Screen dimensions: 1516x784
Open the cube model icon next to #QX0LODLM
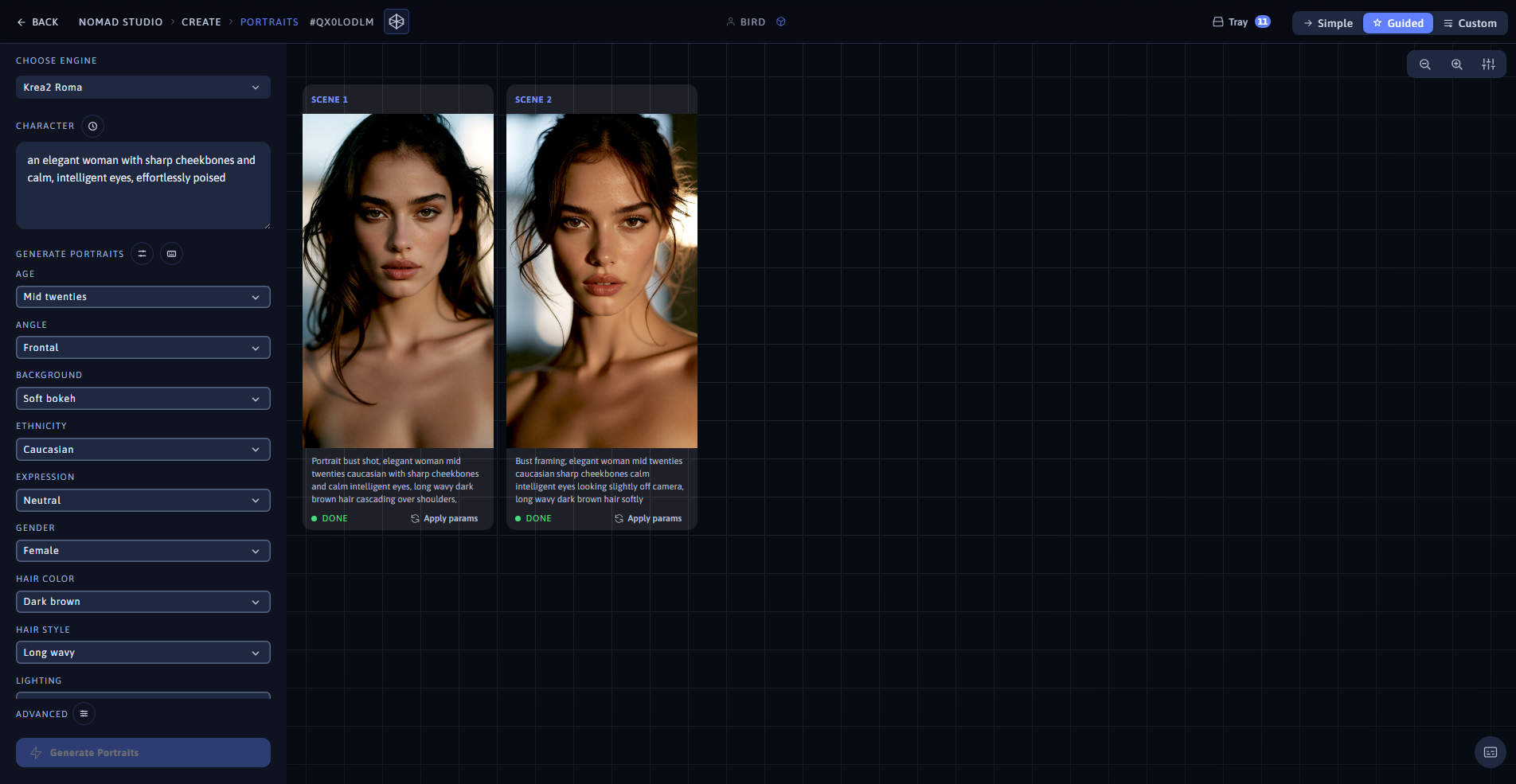pos(397,21)
